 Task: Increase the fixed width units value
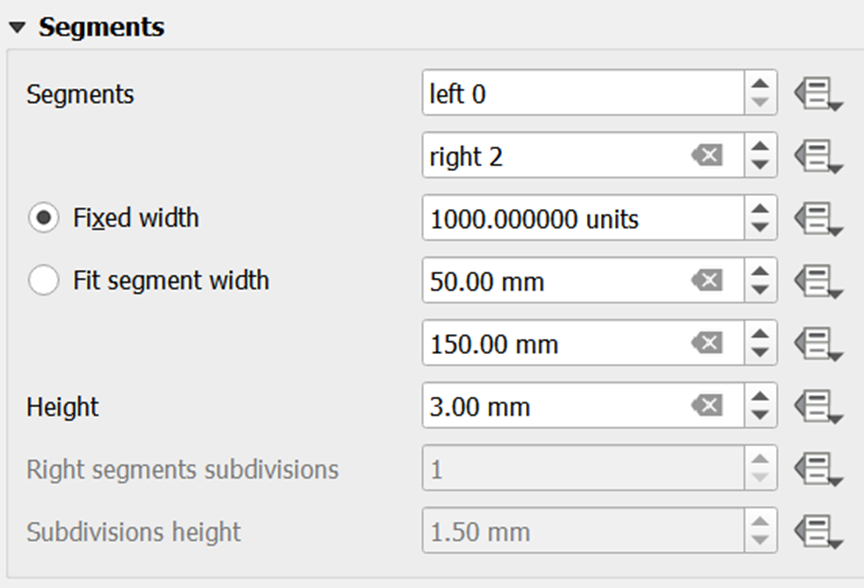click(x=761, y=209)
